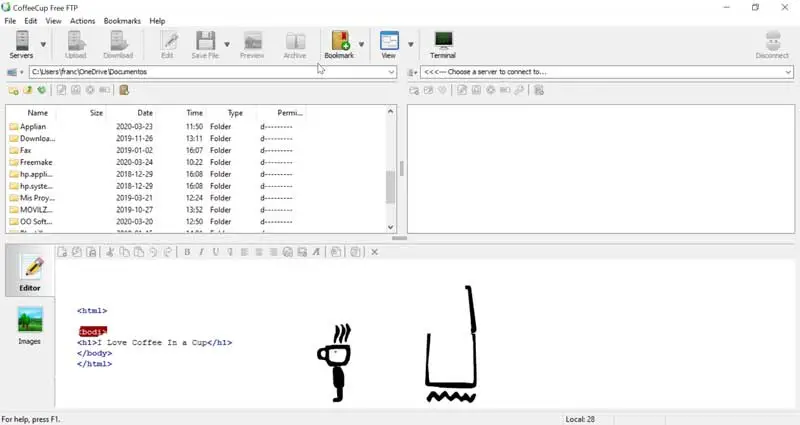The image size is (800, 425).
Task: Click file list scroll up arrow
Action: [390, 111]
